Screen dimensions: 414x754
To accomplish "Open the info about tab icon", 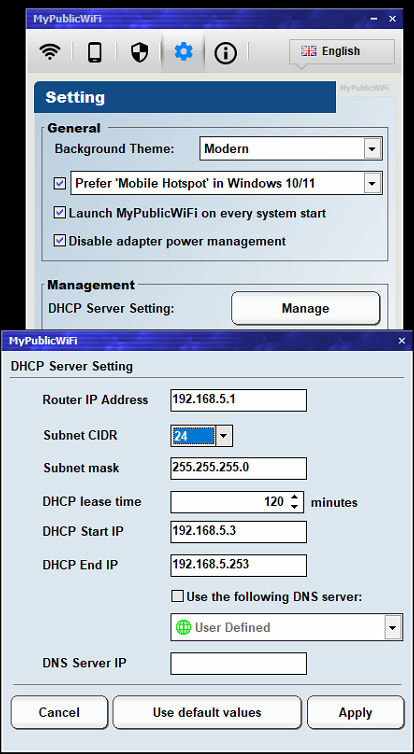I will [226, 53].
